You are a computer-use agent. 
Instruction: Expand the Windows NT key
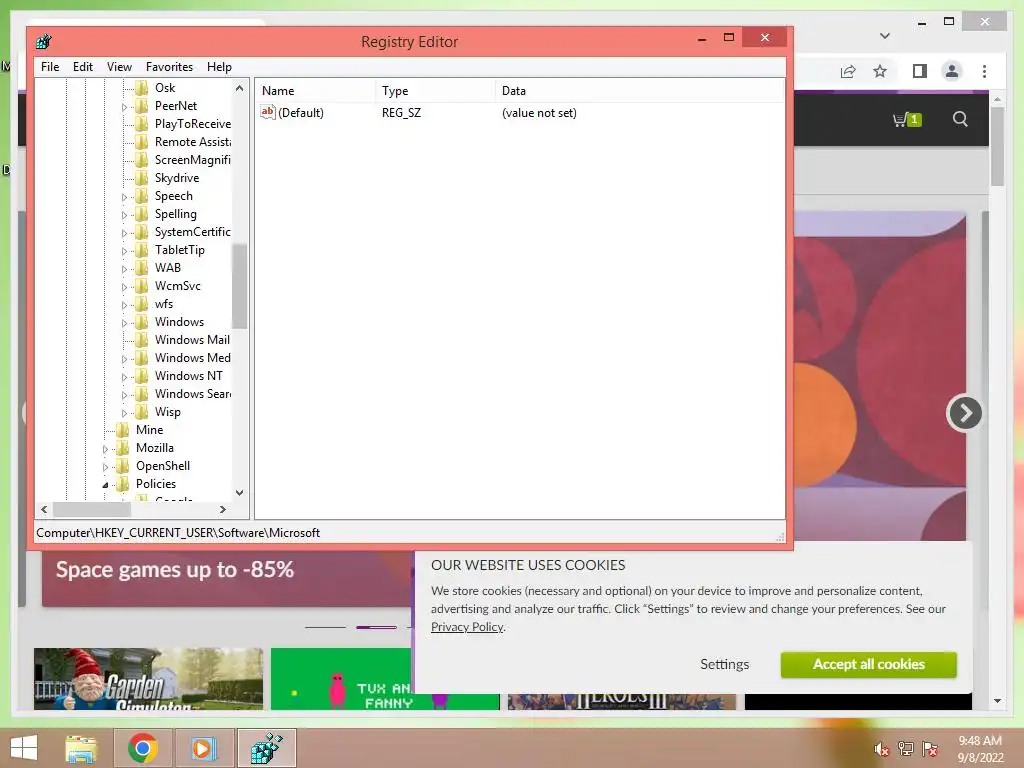tap(124, 377)
